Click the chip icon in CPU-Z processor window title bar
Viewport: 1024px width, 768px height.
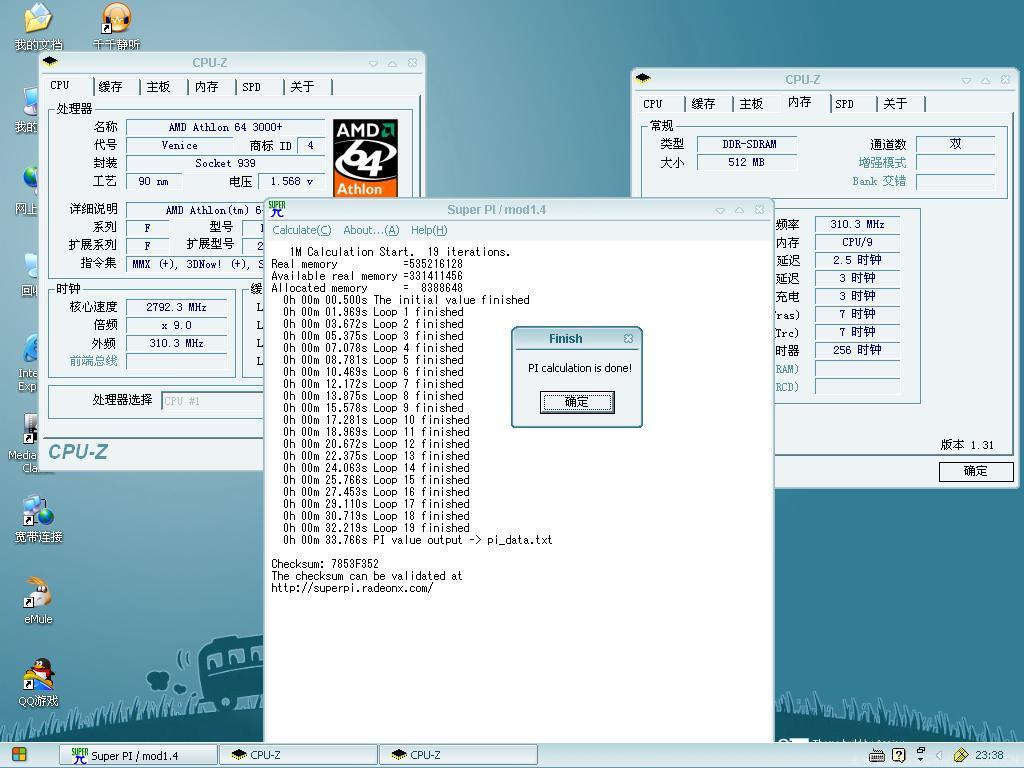[50, 62]
